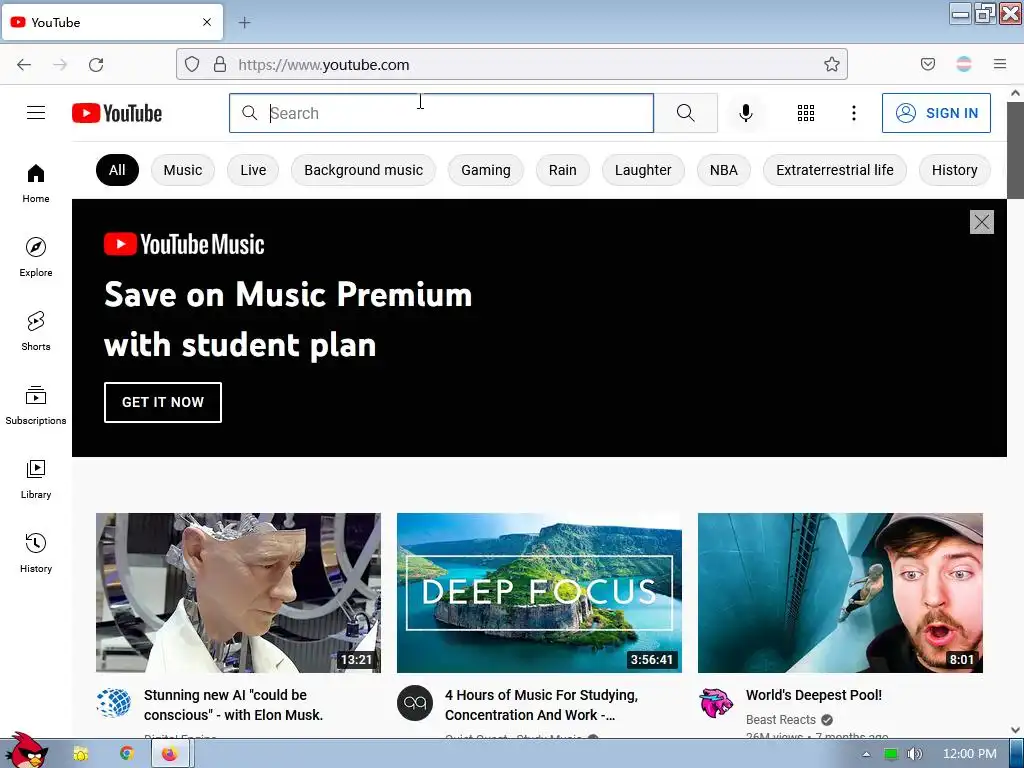Screen dimensions: 1024x768
Task: Reload the page with refresh icon
Action: pos(96,65)
